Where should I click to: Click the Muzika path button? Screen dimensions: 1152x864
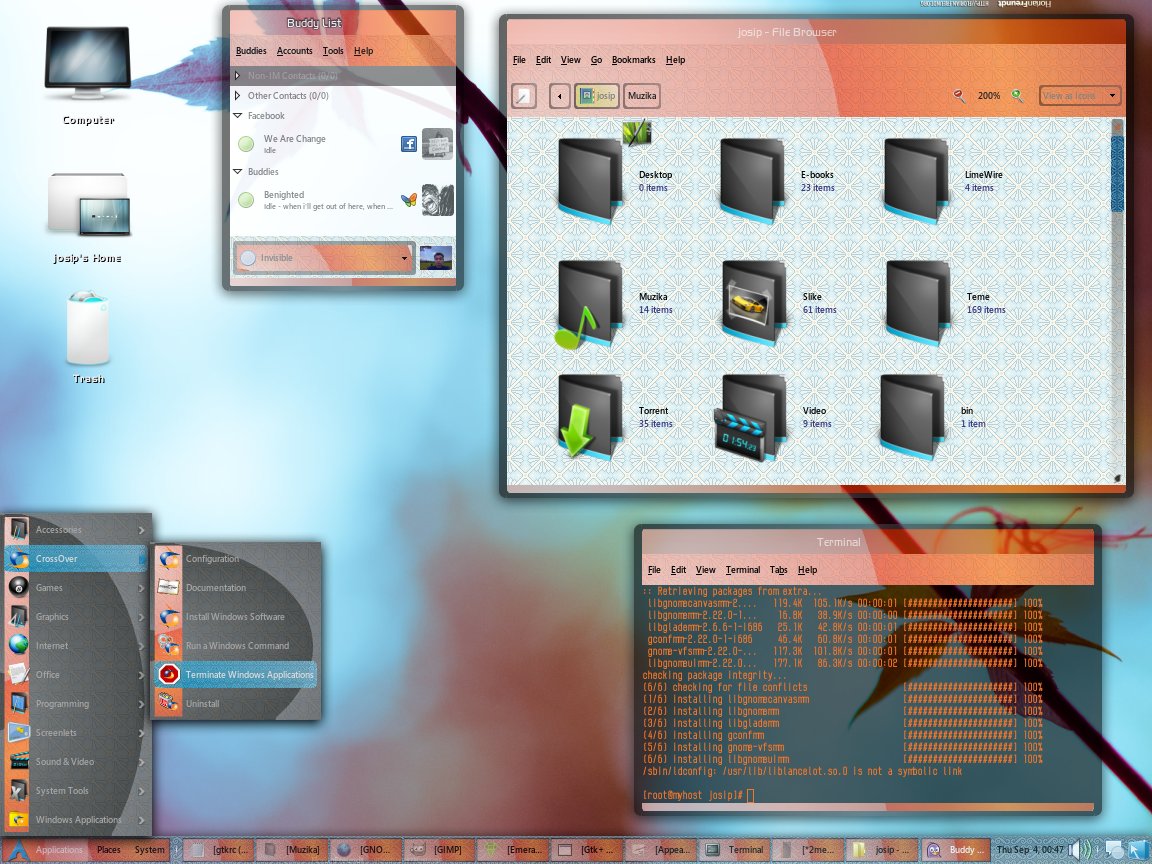[x=641, y=96]
